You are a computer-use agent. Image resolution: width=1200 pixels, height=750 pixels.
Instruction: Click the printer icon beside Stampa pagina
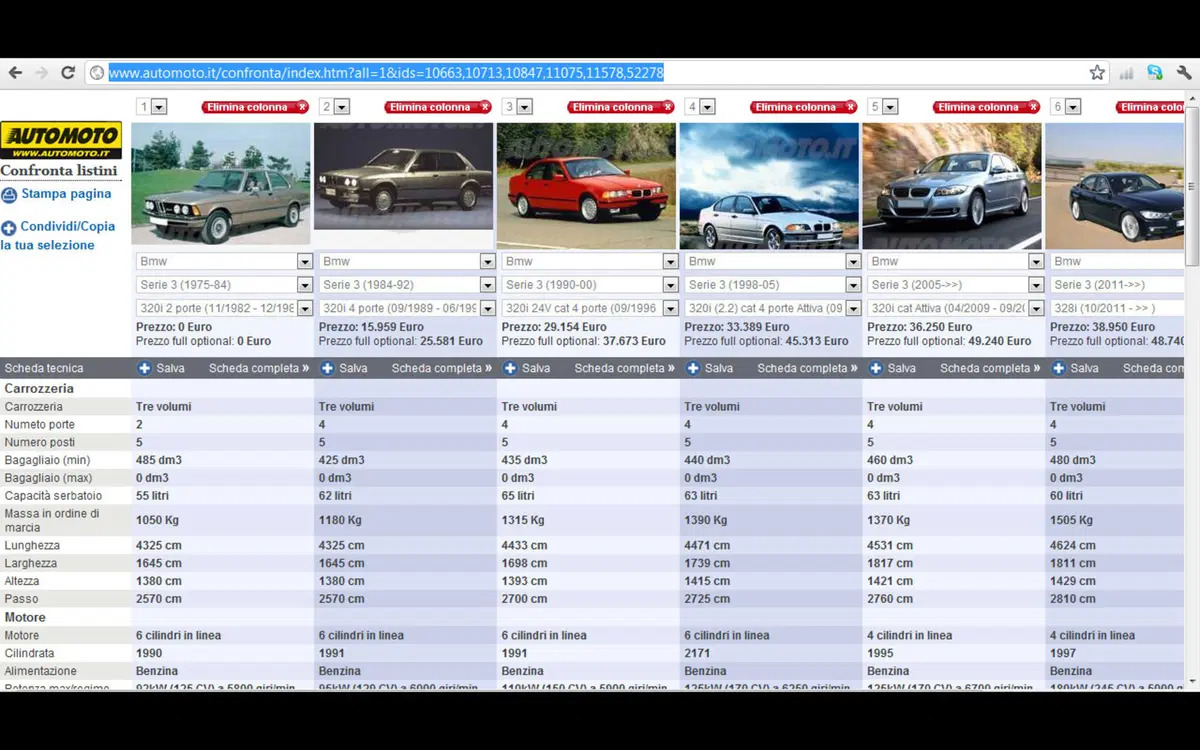pos(9,195)
